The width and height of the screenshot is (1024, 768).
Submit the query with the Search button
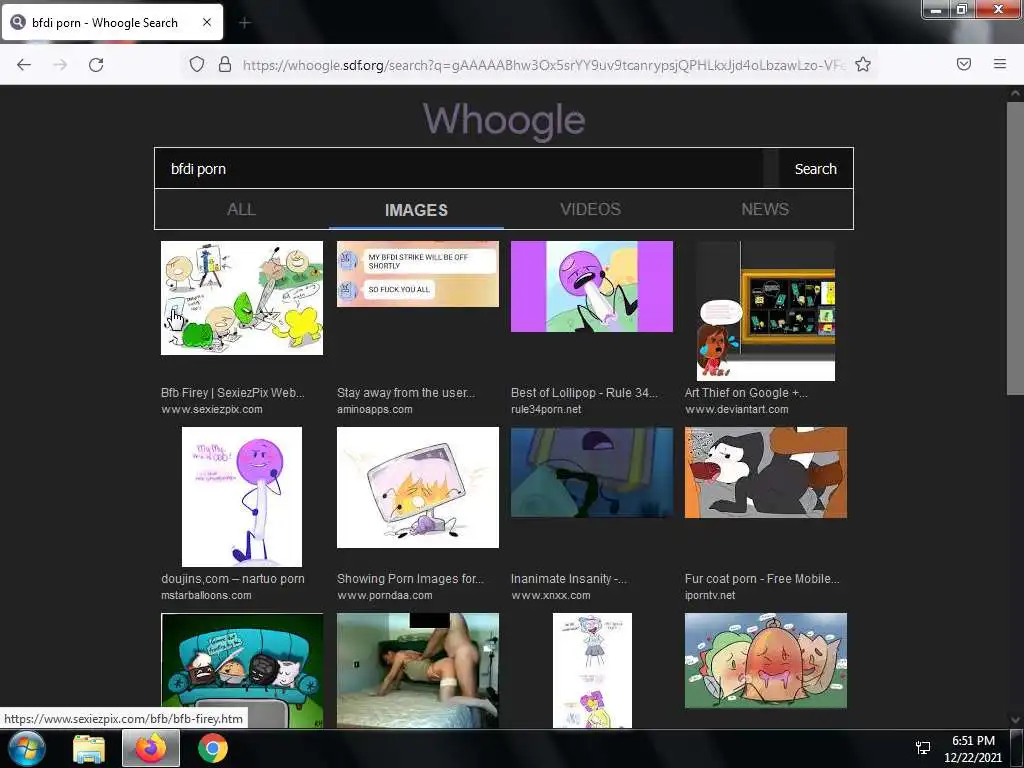click(x=815, y=168)
